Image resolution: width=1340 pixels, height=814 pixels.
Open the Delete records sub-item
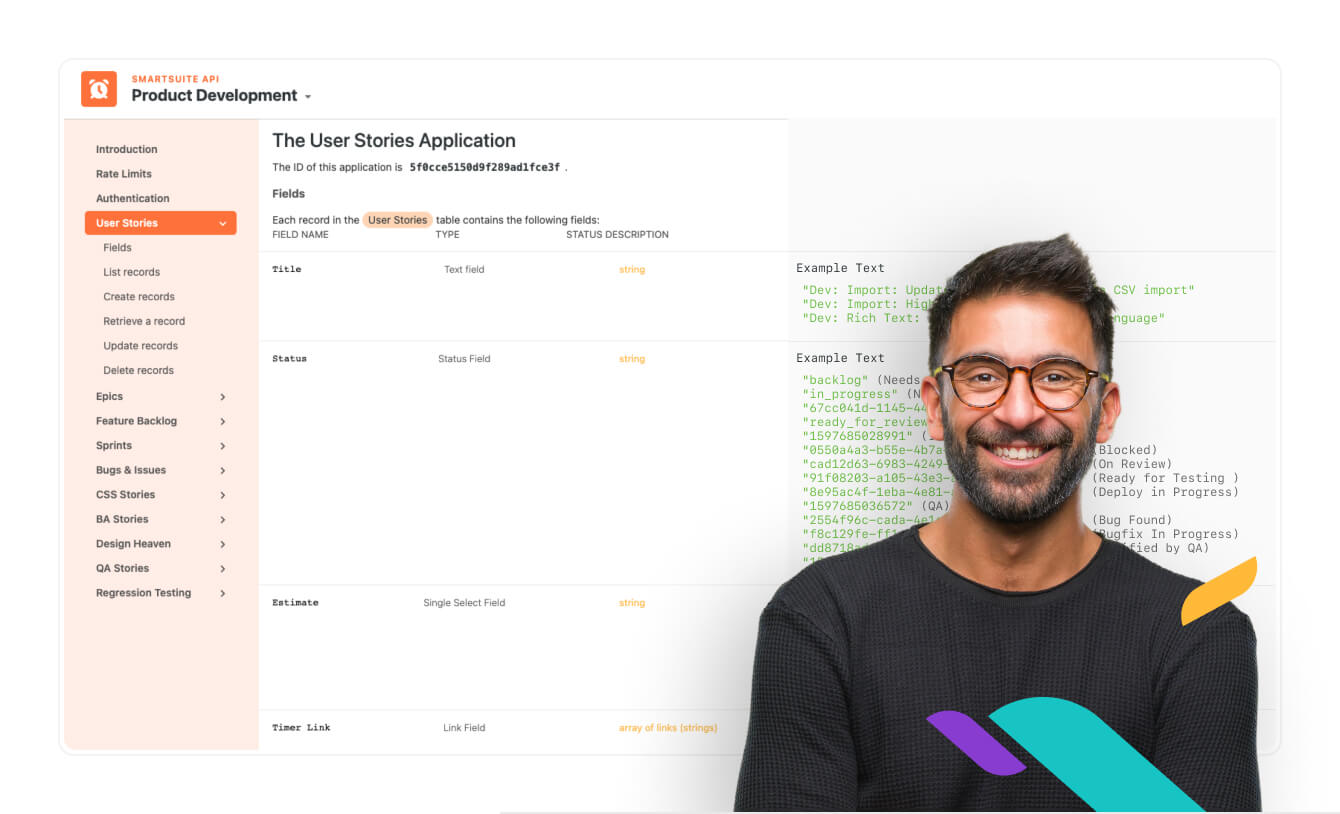click(x=138, y=370)
